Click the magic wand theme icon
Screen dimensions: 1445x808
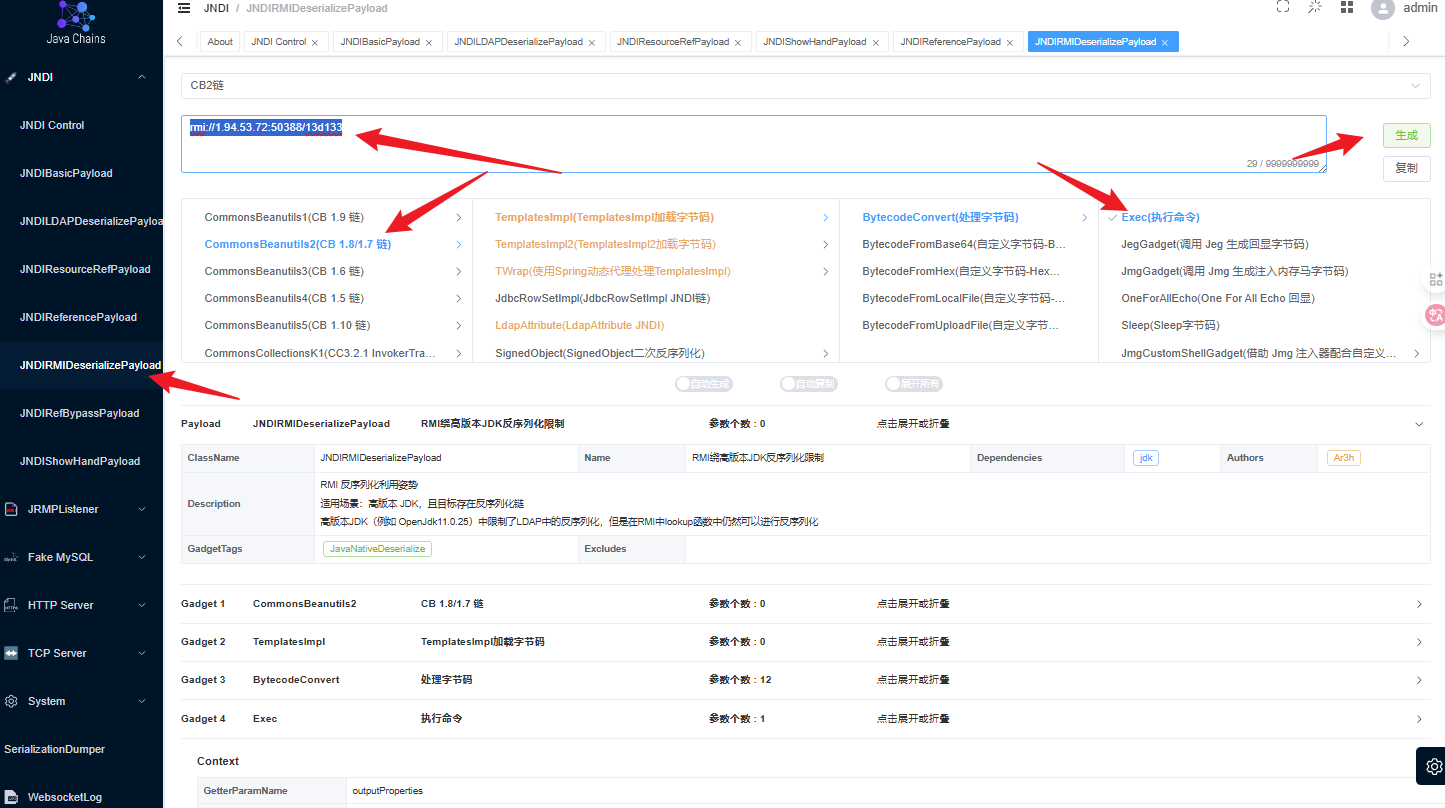point(1315,7)
